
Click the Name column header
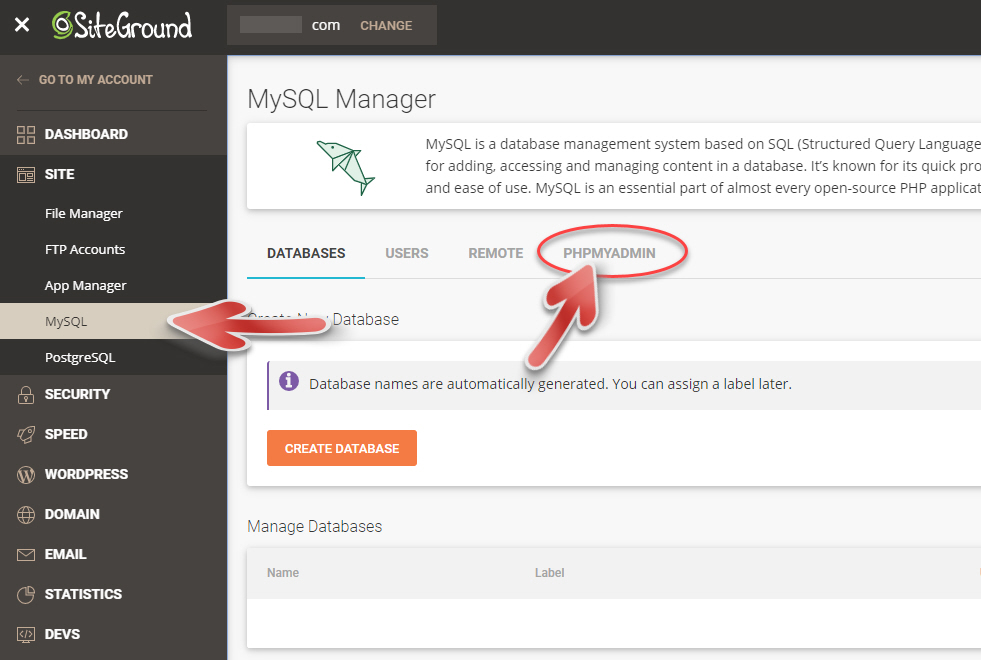click(283, 572)
